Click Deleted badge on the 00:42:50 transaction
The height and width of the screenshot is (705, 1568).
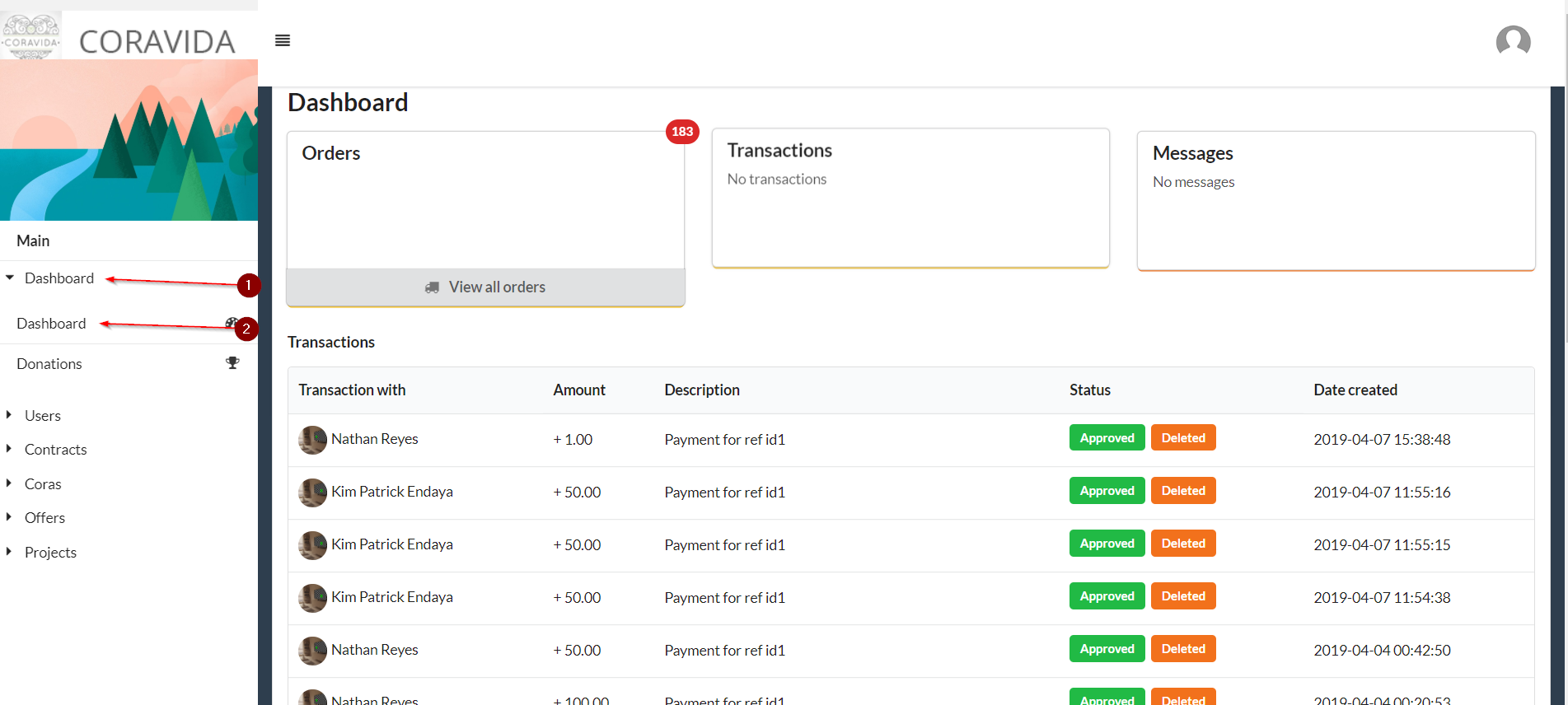click(1182, 649)
